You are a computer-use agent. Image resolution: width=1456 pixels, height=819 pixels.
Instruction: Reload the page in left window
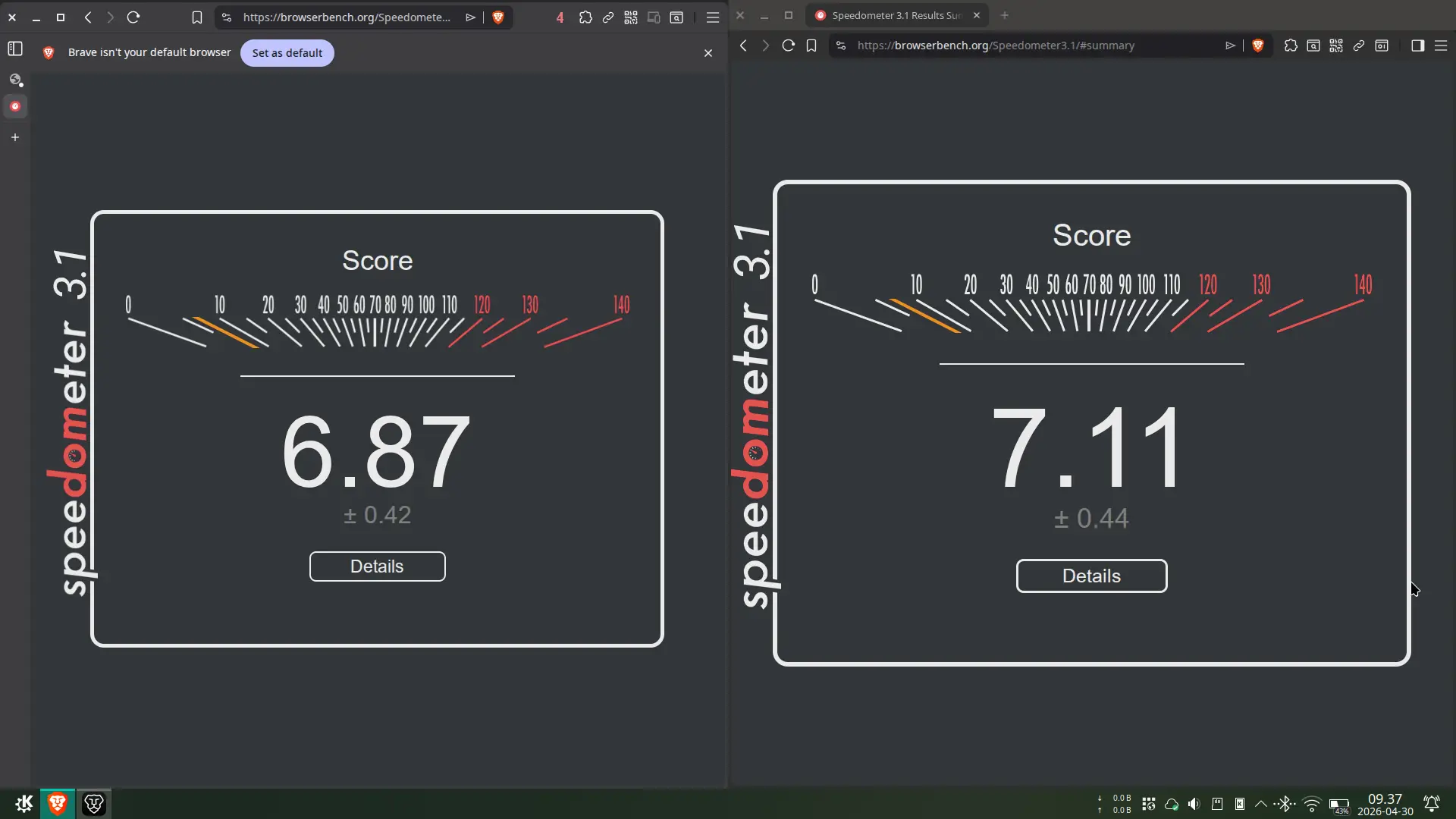tap(133, 17)
